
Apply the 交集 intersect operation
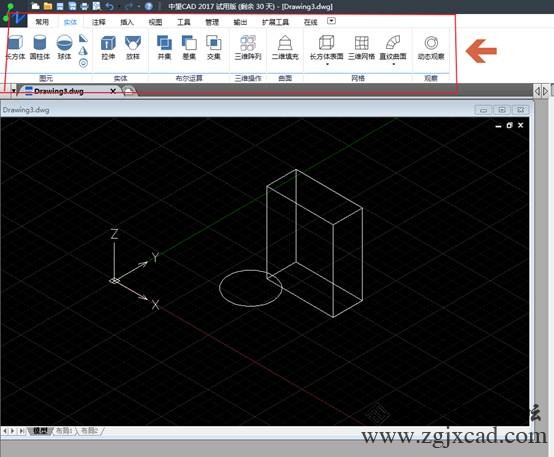point(214,48)
